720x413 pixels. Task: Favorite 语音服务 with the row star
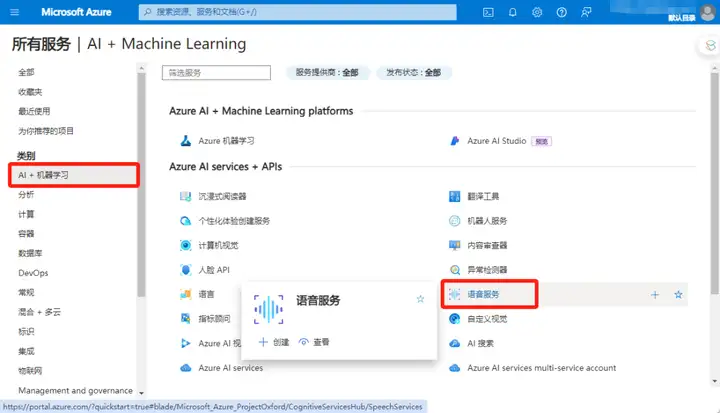point(678,294)
